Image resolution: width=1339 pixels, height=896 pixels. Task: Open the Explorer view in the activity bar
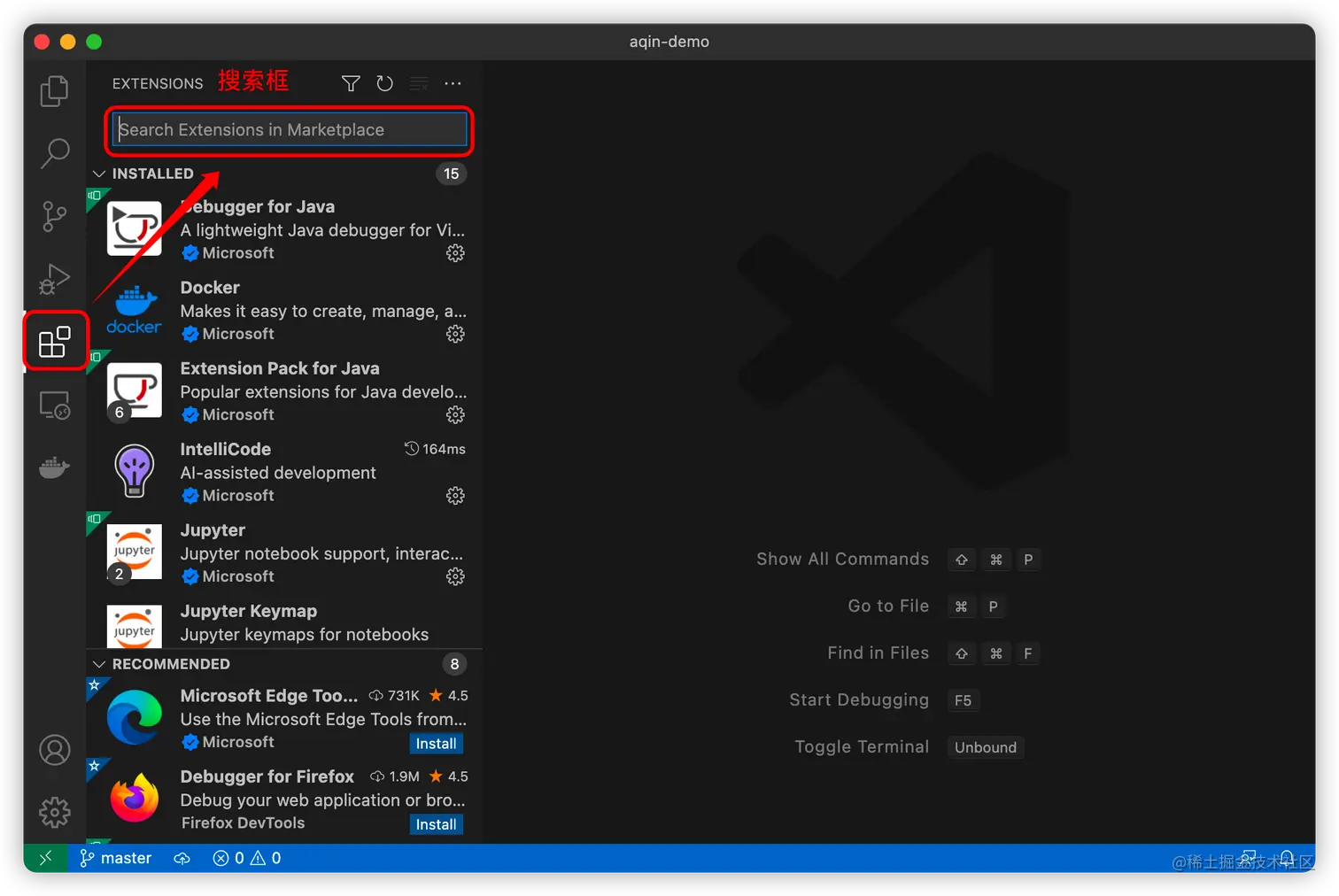[x=54, y=90]
